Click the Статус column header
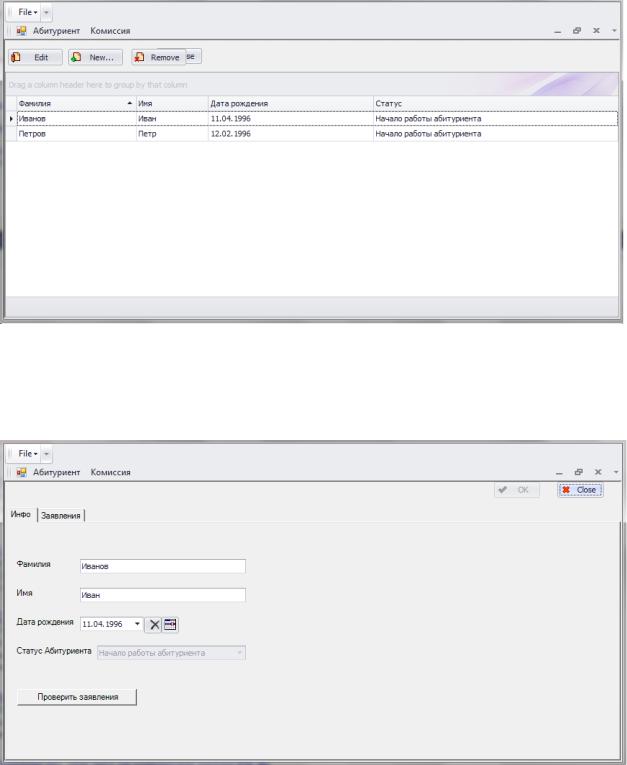Screen dimensions: 627x765 [x=496, y=103]
